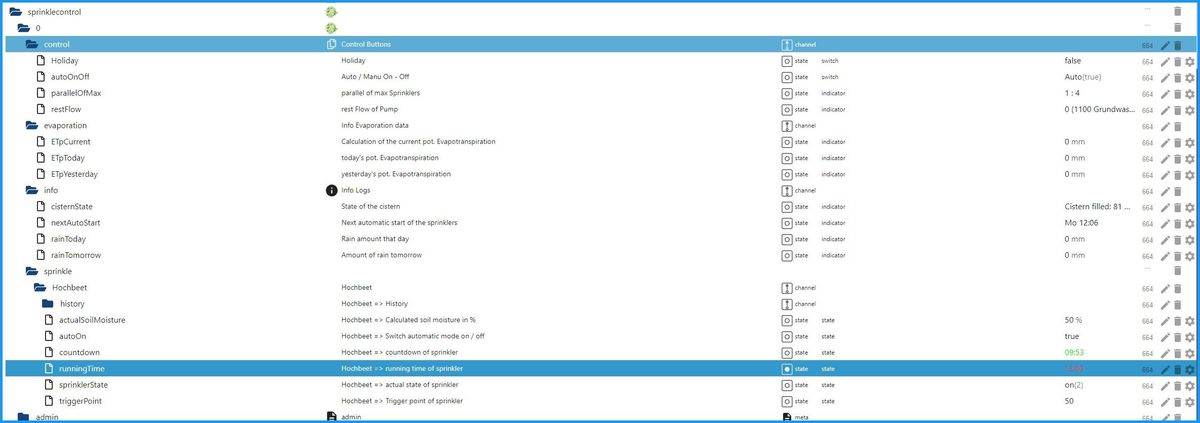Edit the evaporation channel object
Viewport: 1200px width, 423px height.
pos(1165,126)
